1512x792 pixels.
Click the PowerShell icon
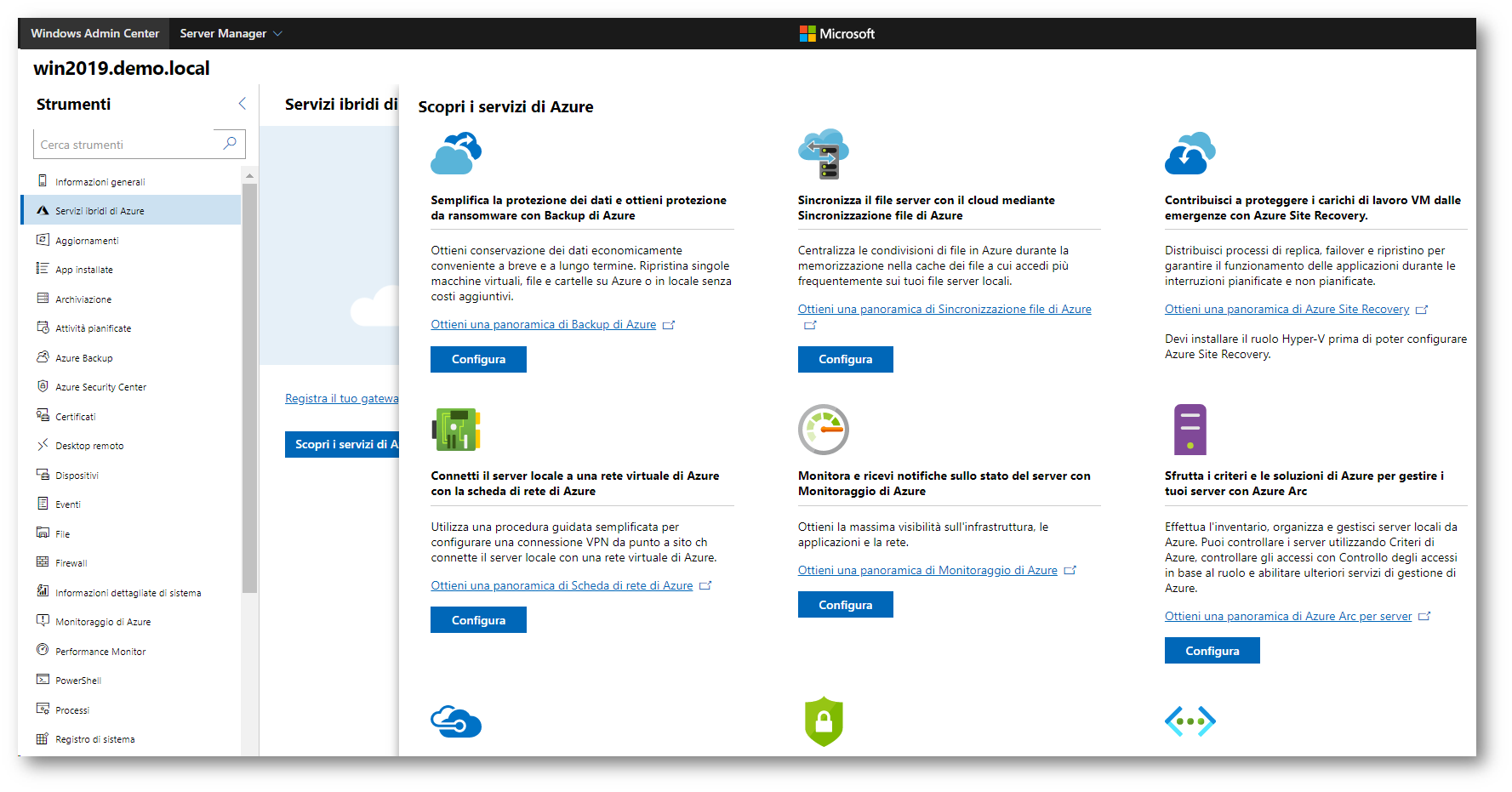(43, 680)
